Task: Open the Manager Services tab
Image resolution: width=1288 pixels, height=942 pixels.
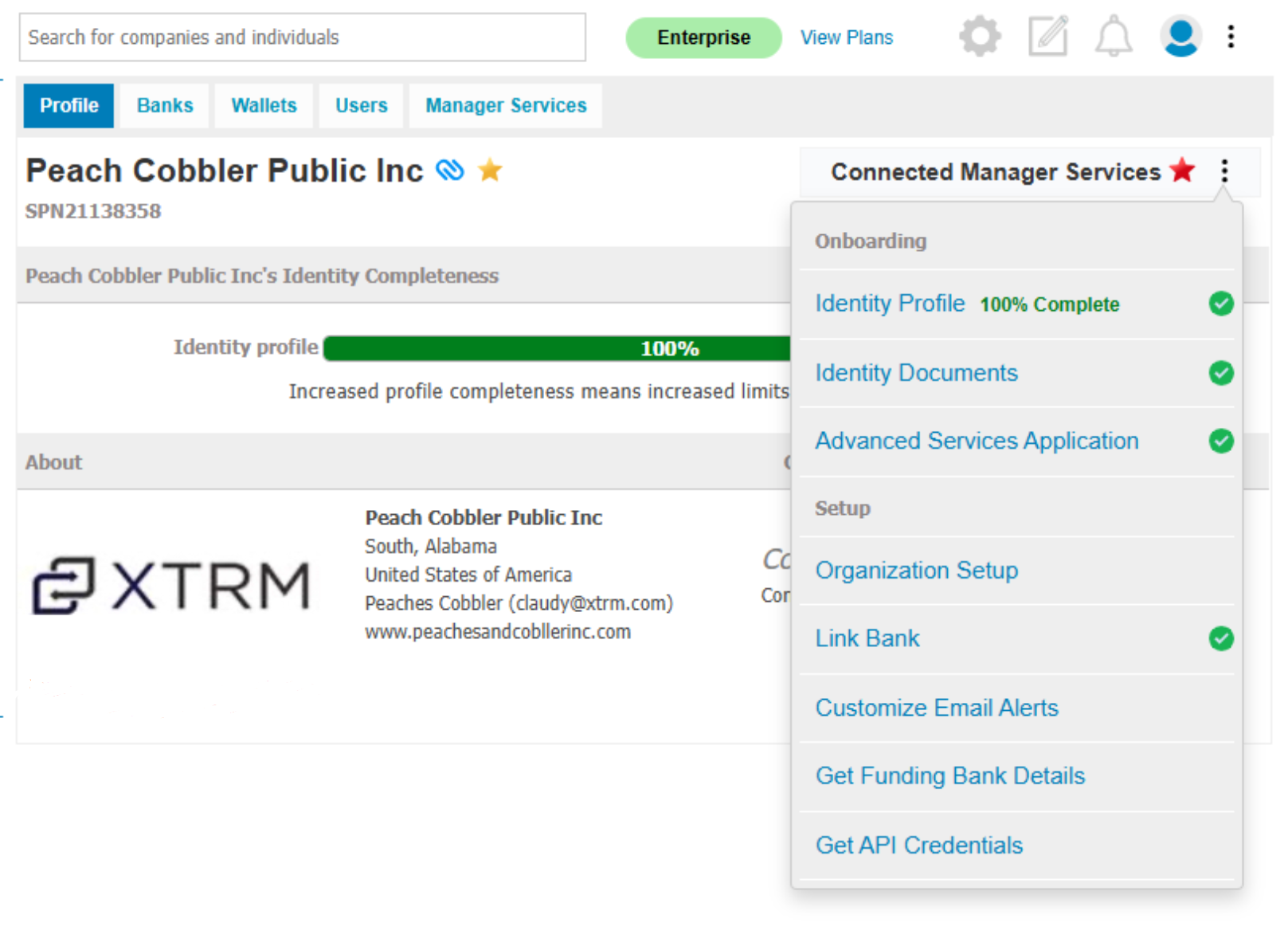Action: click(506, 106)
